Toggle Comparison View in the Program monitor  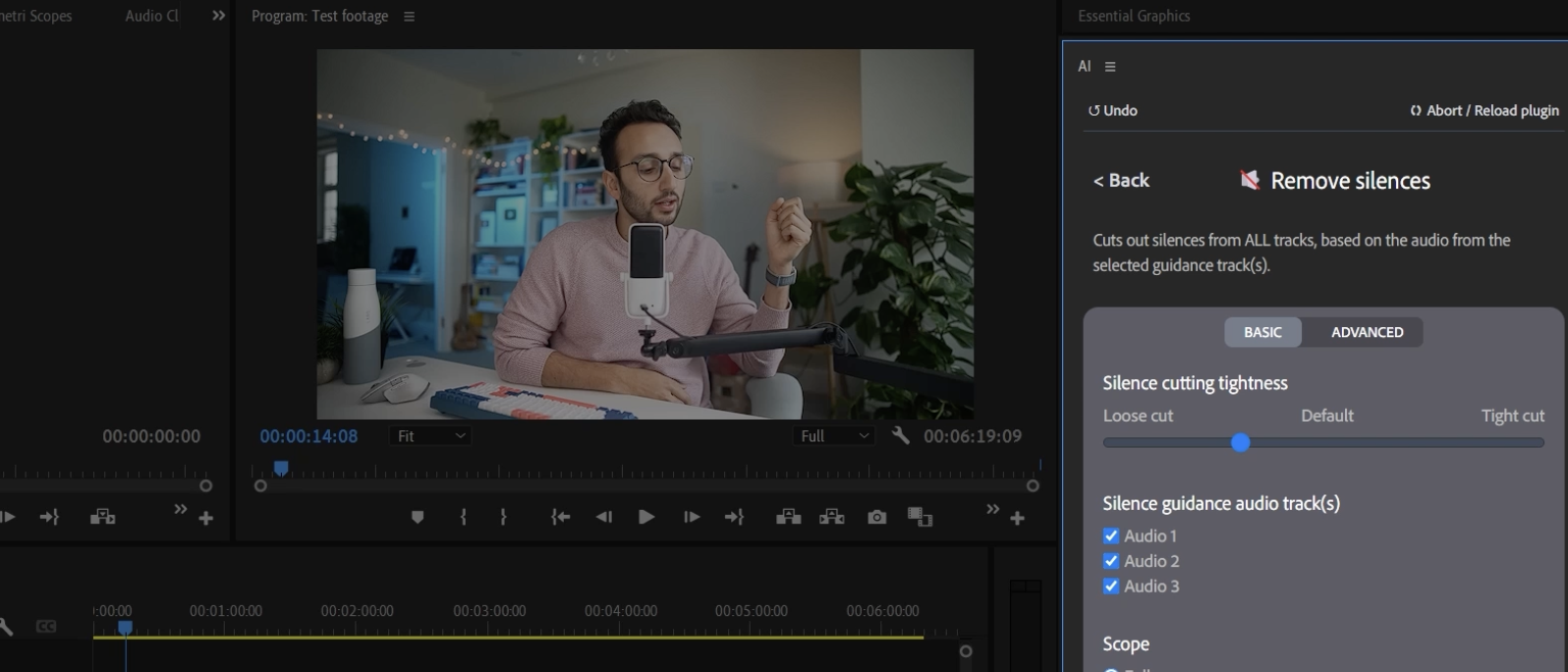pos(920,517)
